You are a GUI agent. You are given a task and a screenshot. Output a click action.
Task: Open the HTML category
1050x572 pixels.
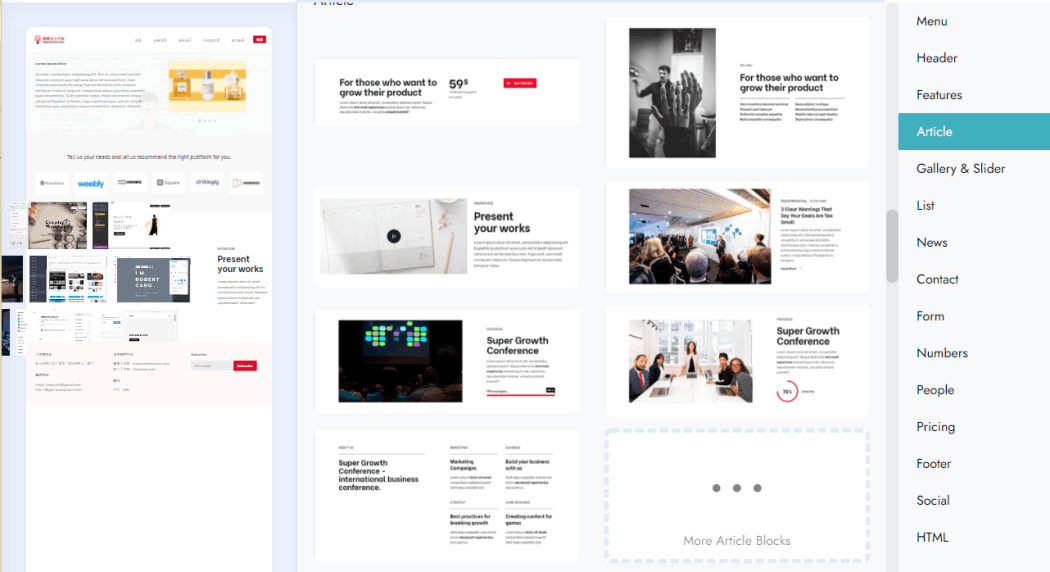[932, 537]
